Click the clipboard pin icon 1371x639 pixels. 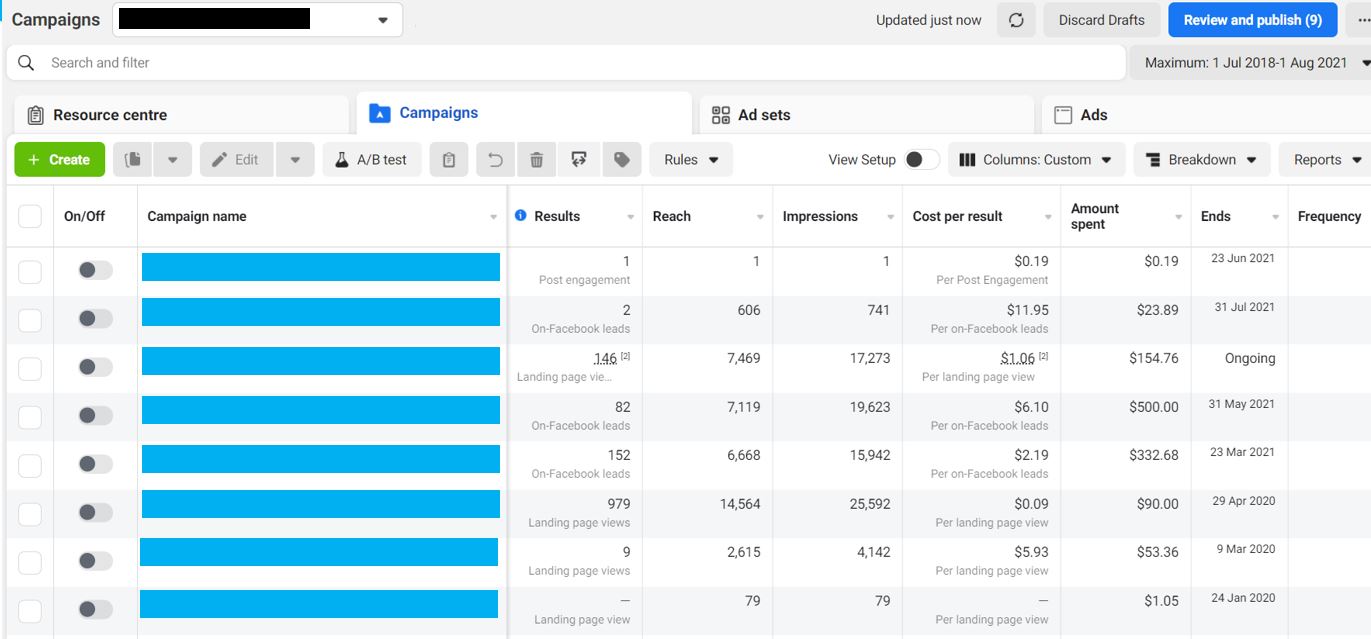tap(448, 158)
